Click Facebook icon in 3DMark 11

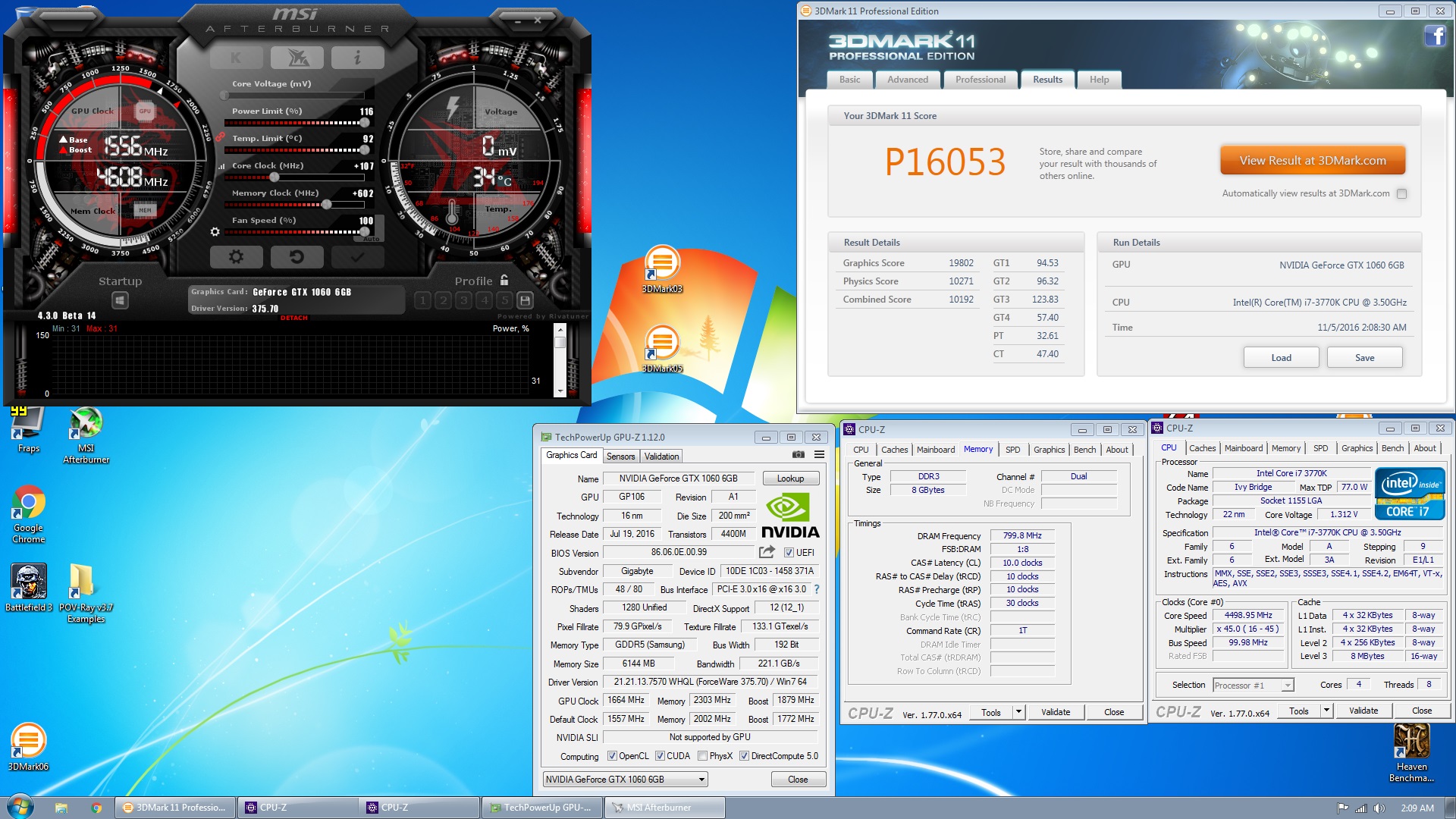point(1435,36)
